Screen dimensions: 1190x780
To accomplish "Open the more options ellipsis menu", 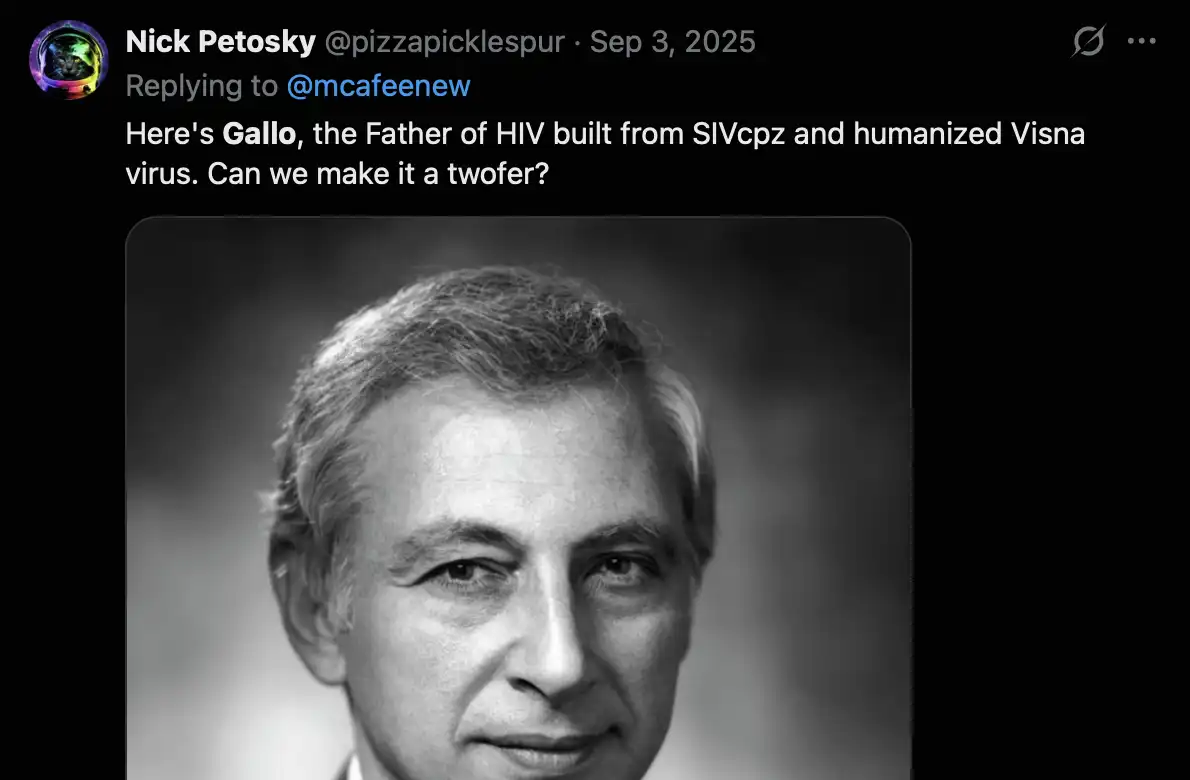I will tap(1141, 42).
